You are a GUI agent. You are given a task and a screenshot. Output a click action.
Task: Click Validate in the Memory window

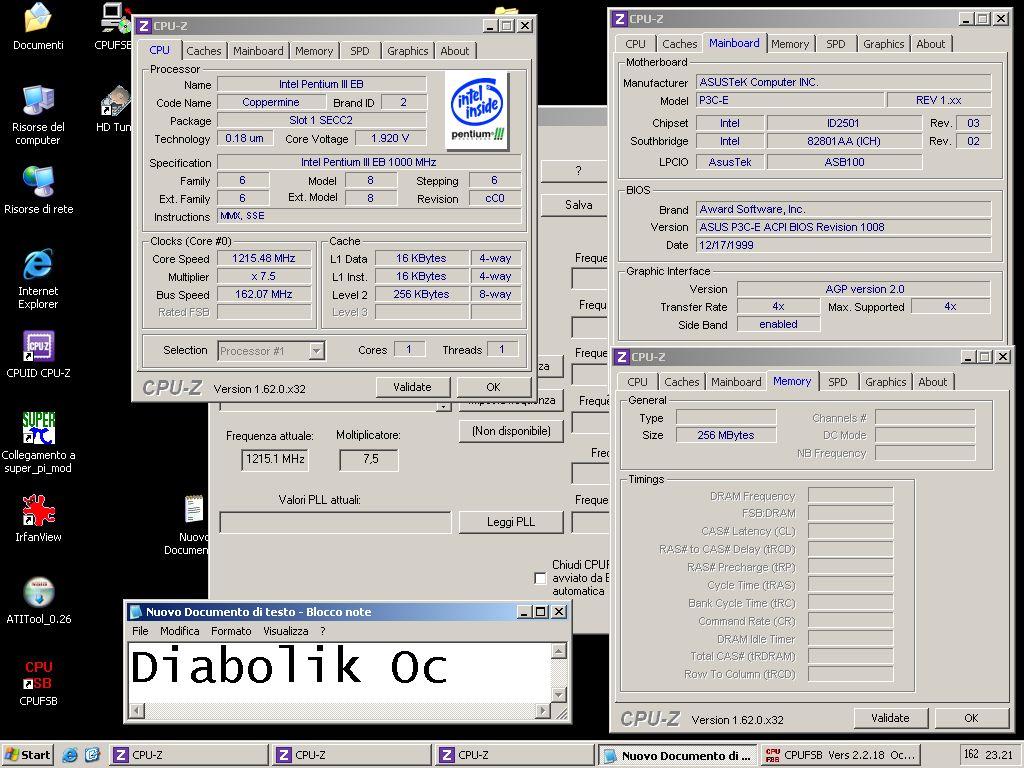coord(890,718)
